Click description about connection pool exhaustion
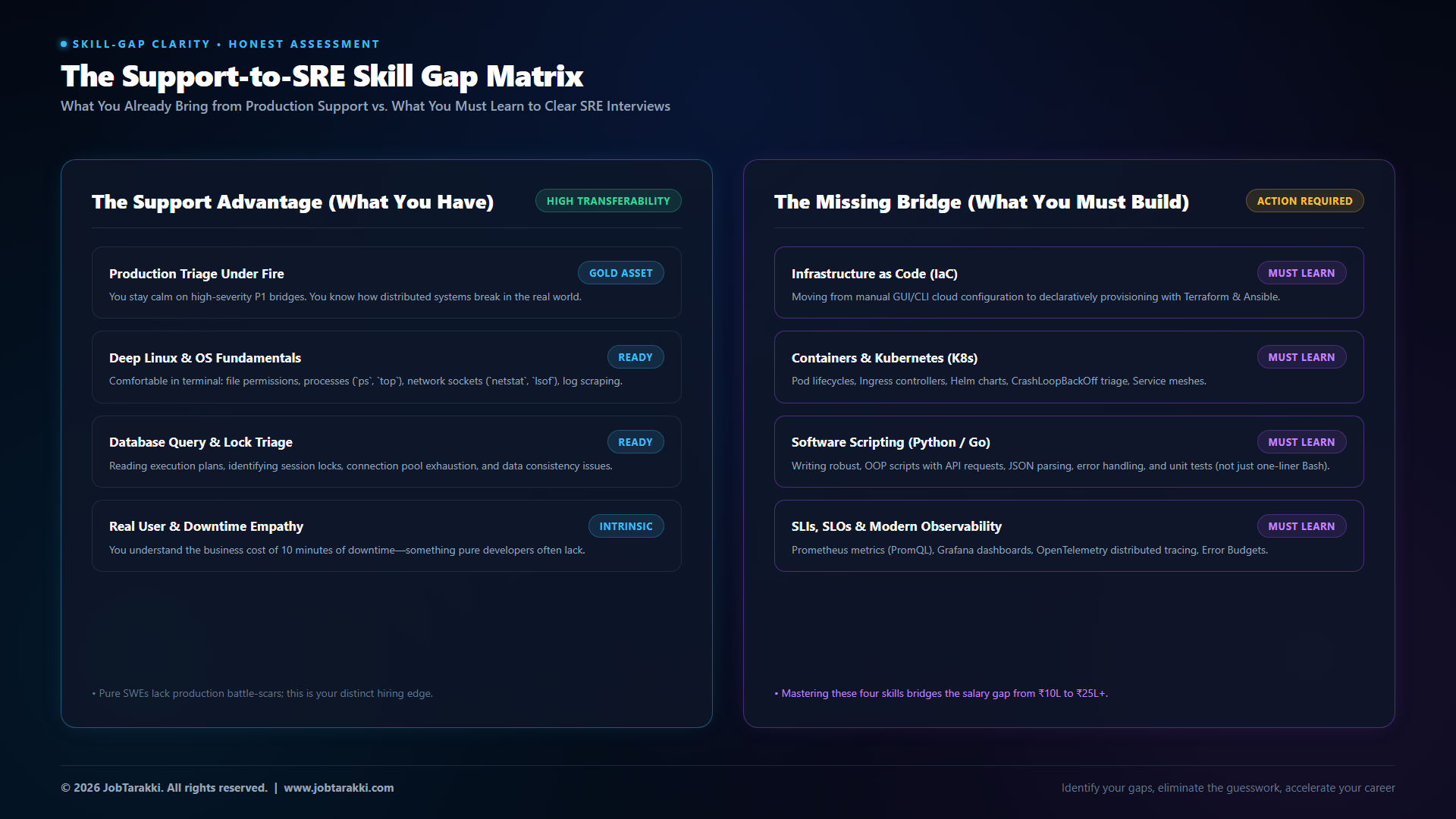This screenshot has width=1456, height=819. pos(361,466)
